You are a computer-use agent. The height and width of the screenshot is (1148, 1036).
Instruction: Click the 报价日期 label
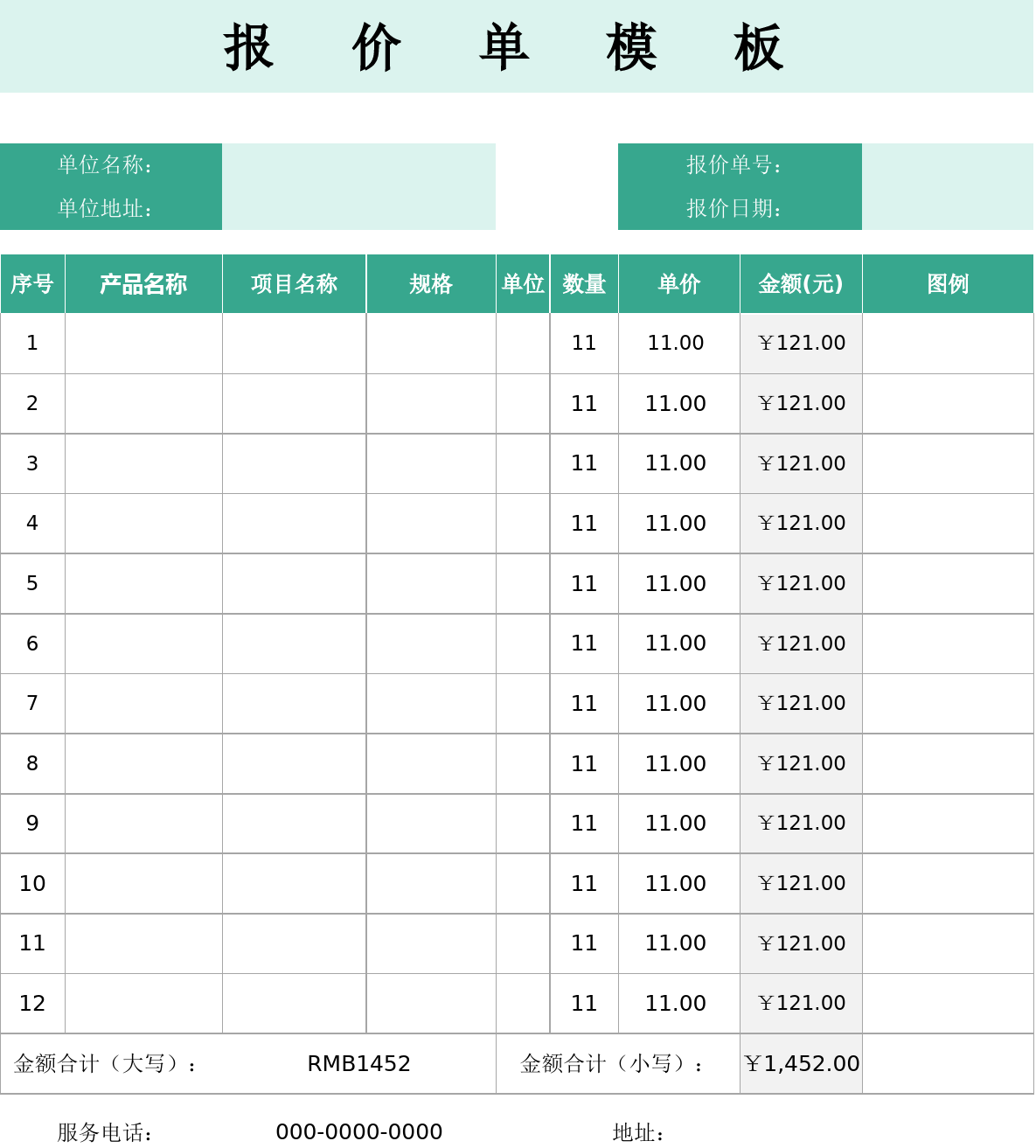[x=734, y=208]
